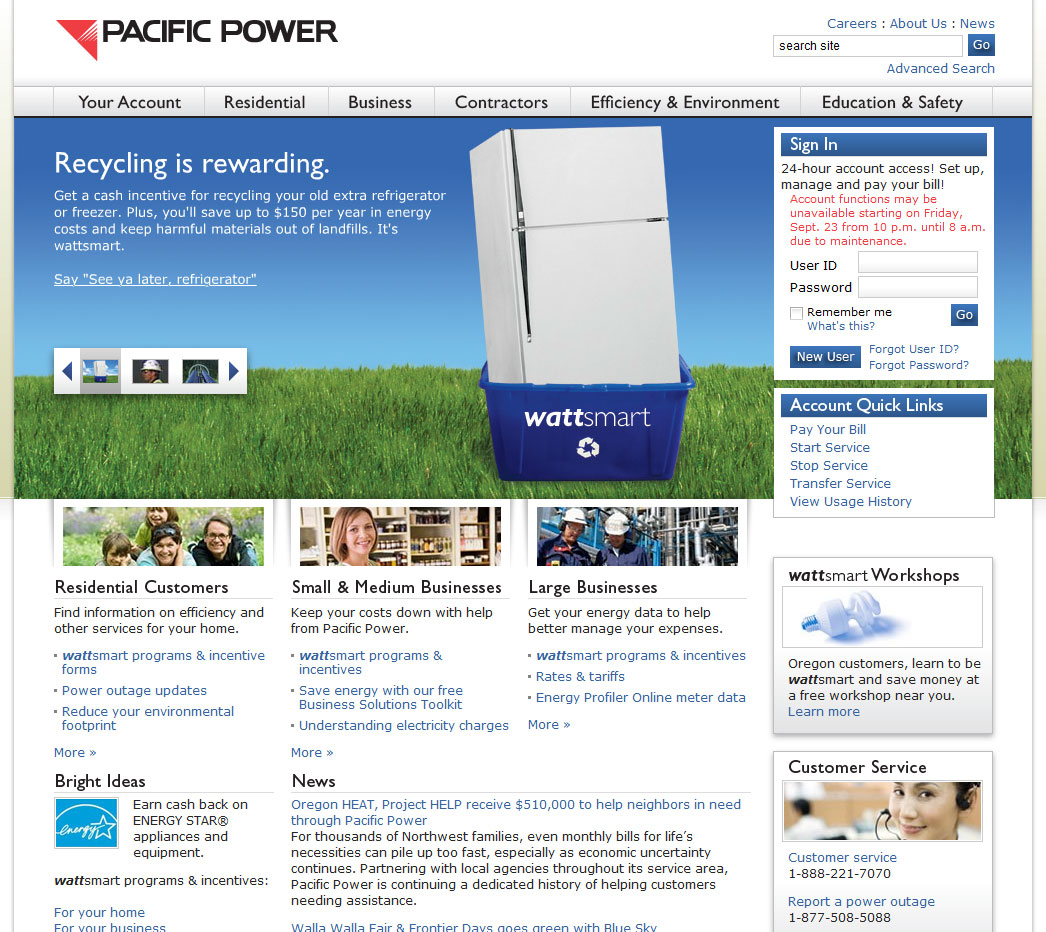
Task: Click More » under Small & Medium Businesses
Action: tap(312, 753)
